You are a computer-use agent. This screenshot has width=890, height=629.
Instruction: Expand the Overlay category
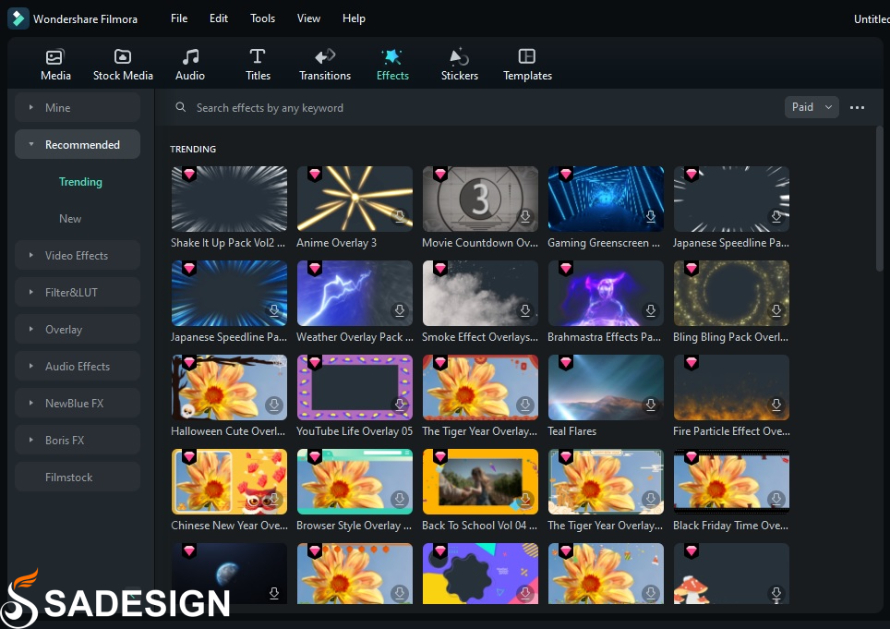[77, 329]
